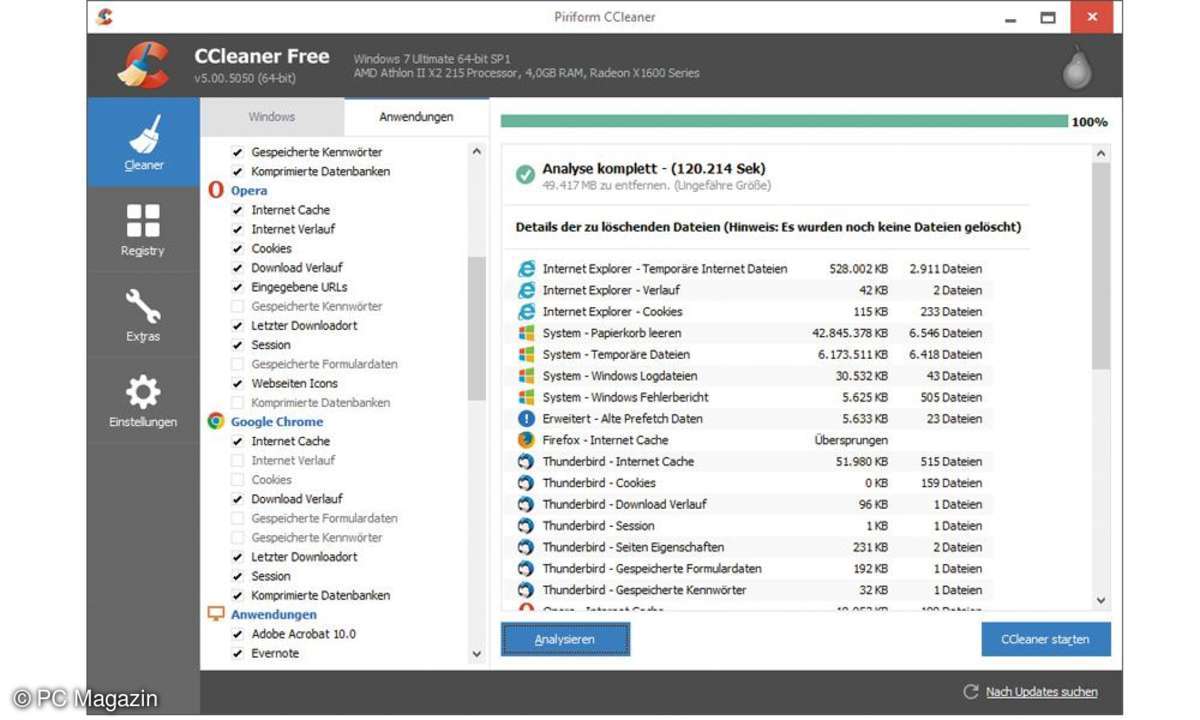Select Thunderbird - Gespeicherte Formulardaten result row
Viewport: 1200px width, 720px height.
tap(754, 568)
